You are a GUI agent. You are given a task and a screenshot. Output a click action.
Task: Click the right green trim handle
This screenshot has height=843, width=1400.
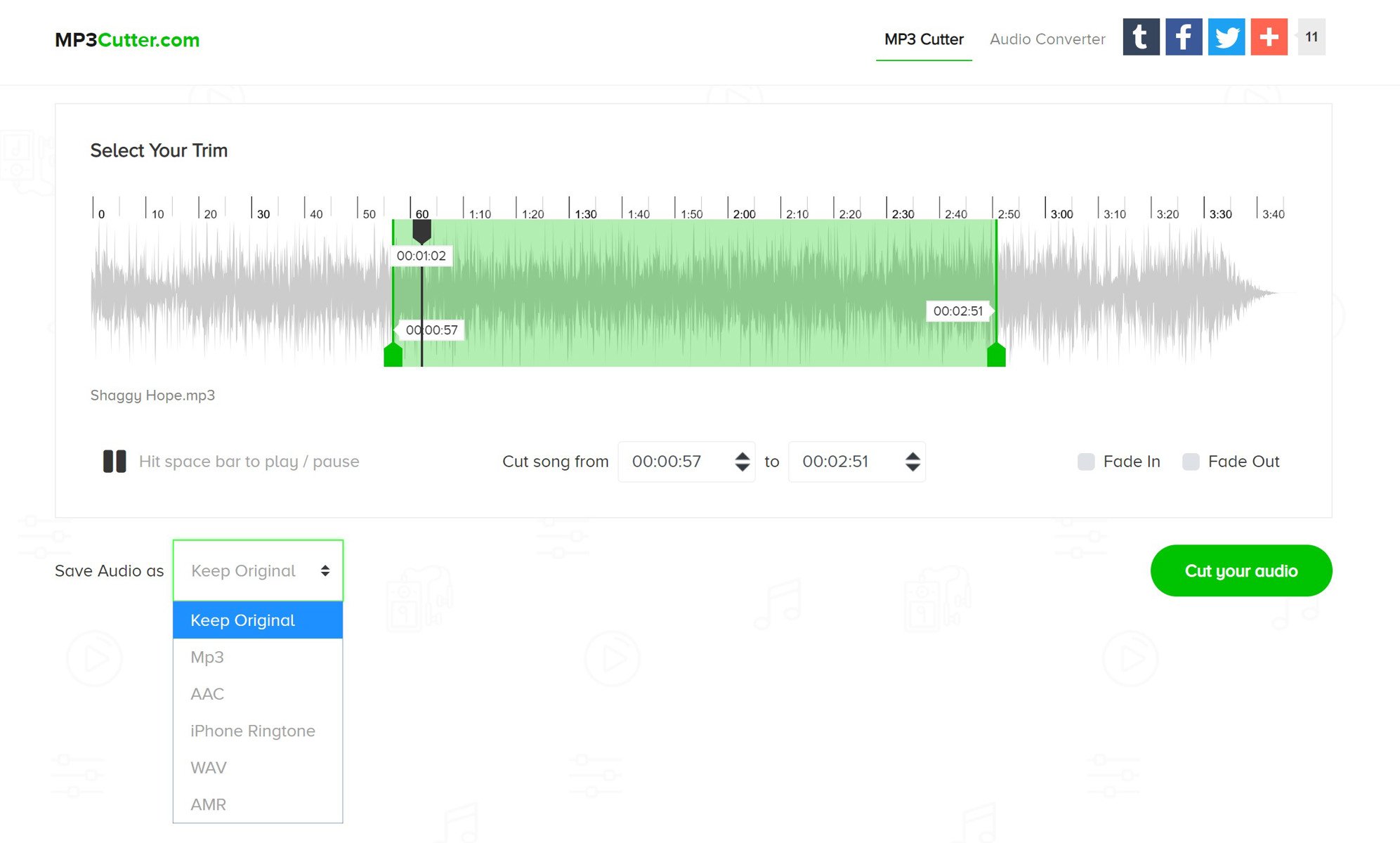pos(996,355)
